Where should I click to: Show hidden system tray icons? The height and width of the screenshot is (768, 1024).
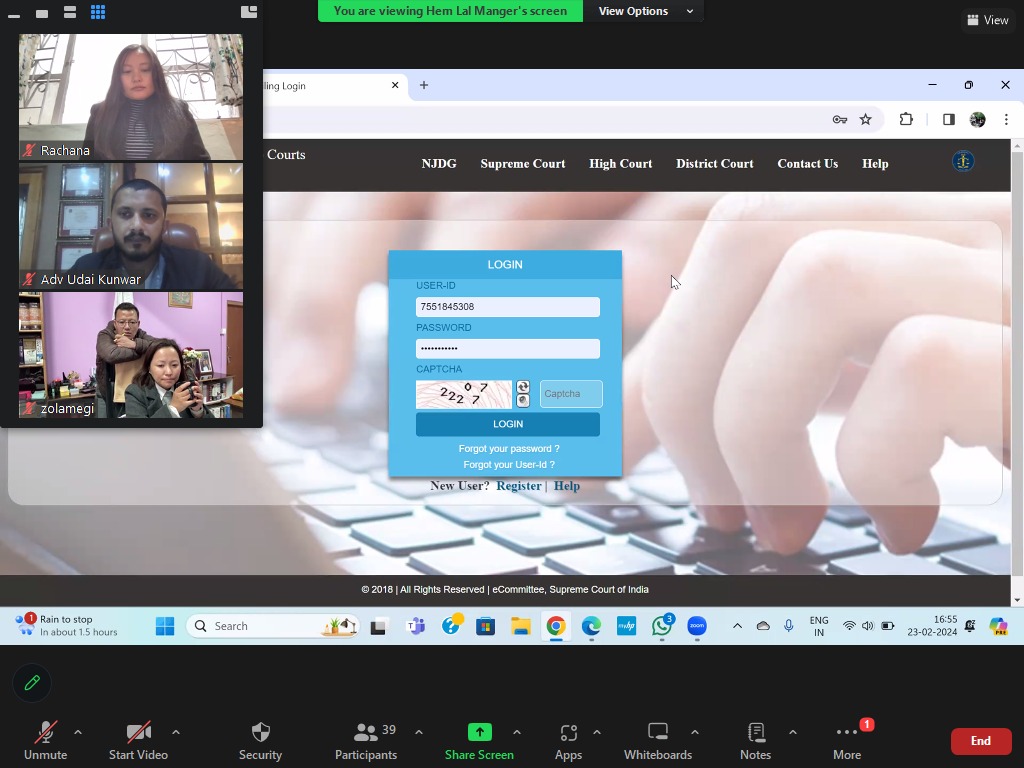737,626
